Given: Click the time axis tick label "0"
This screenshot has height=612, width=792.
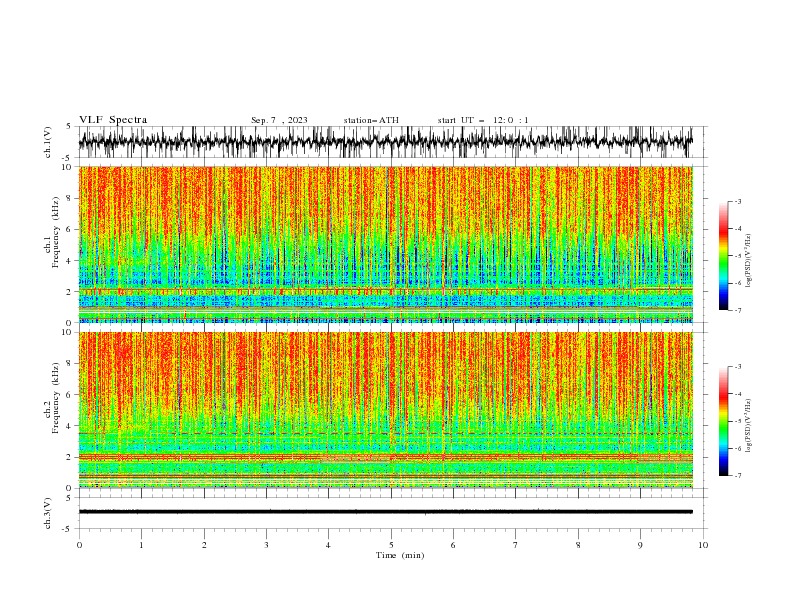Looking at the screenshot, I should 79,545.
